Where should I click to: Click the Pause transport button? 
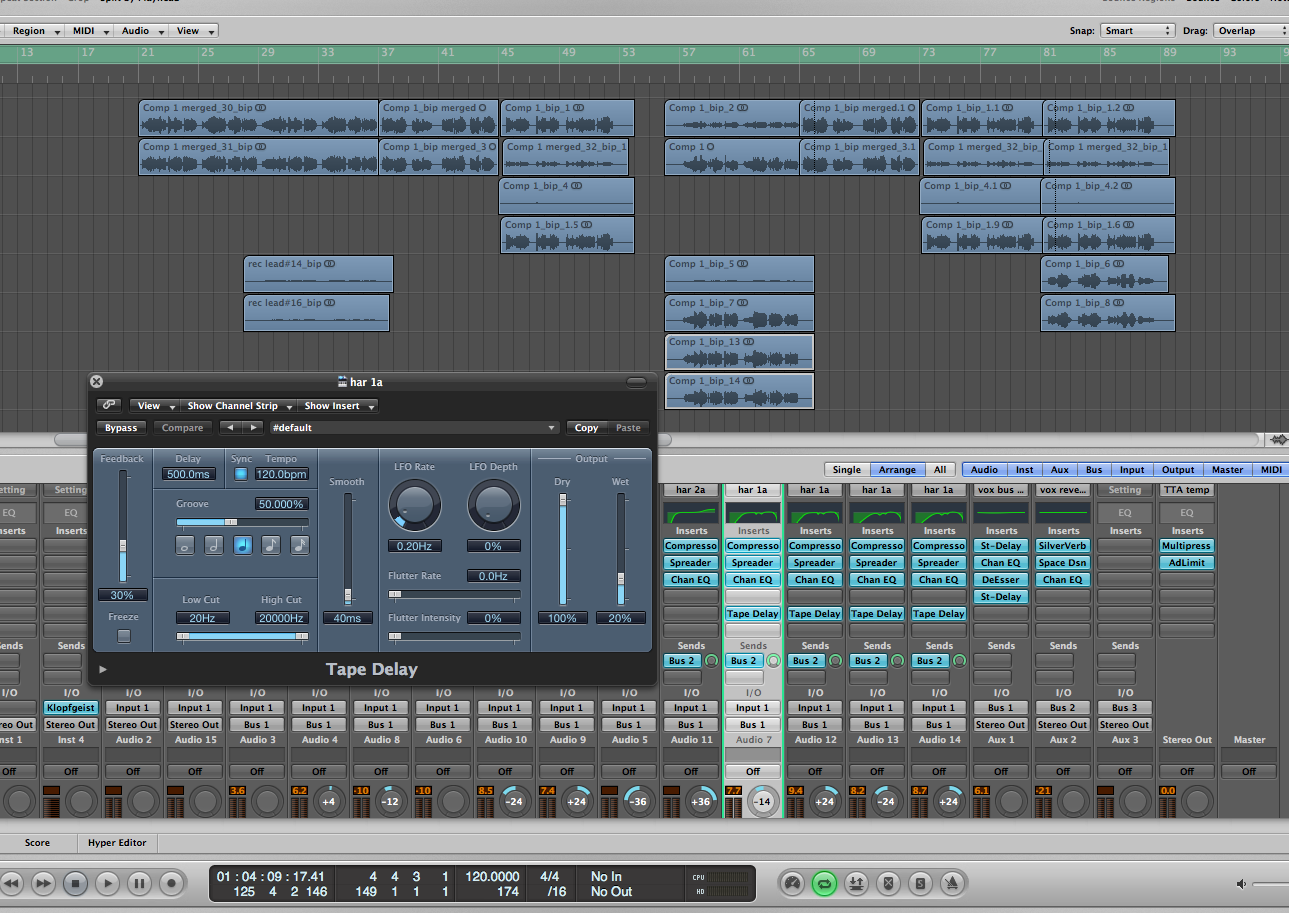(x=139, y=883)
